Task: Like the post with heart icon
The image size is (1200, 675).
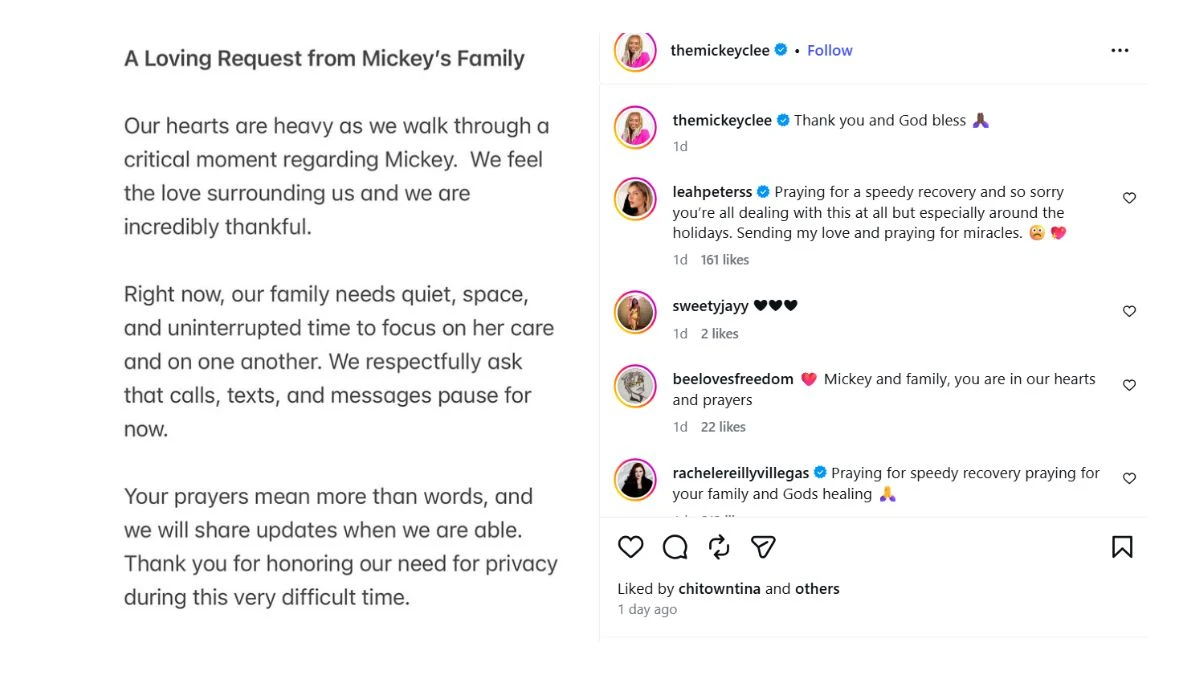Action: pyautogui.click(x=630, y=547)
